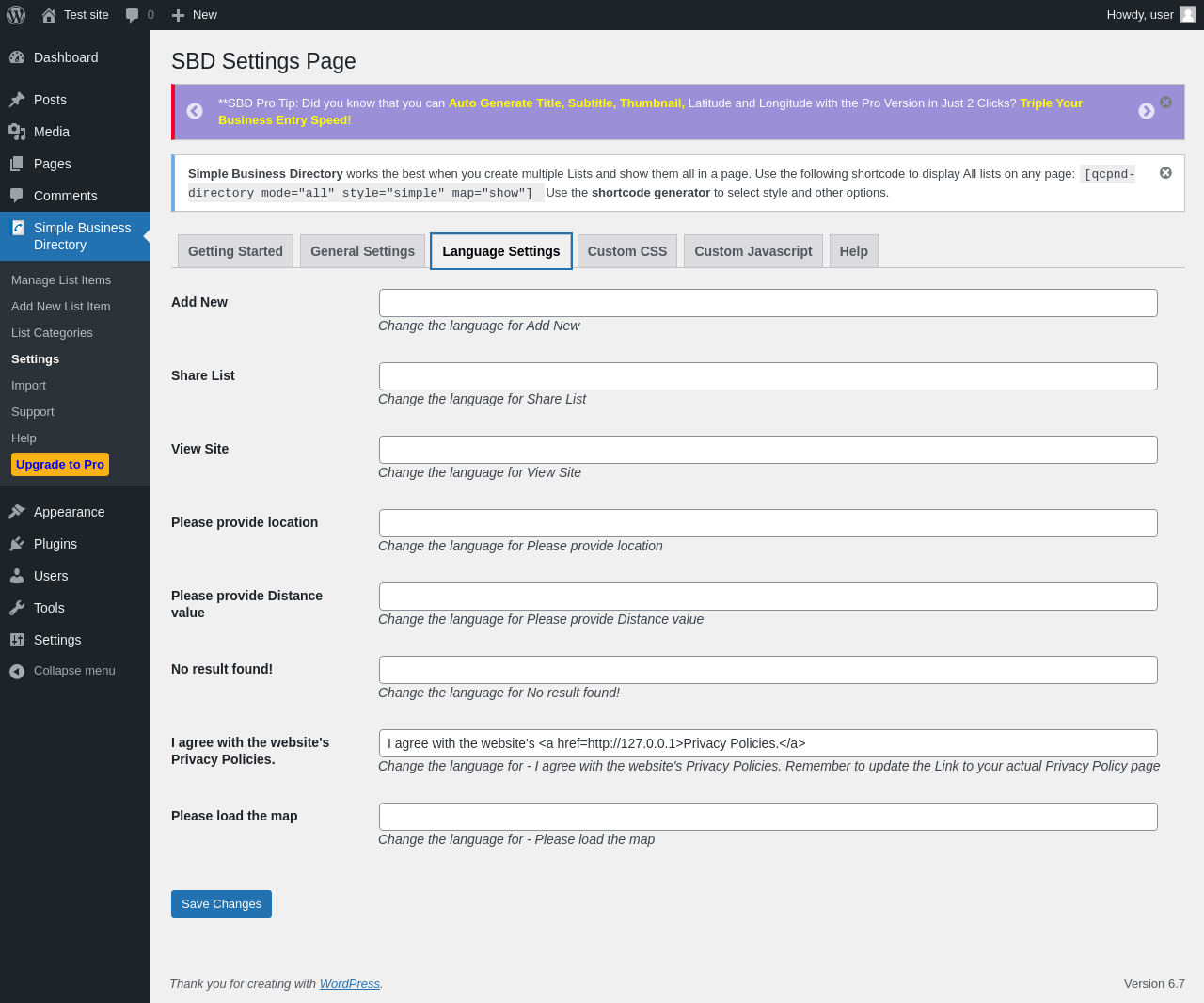Screen dimensions: 1204x1003
Task: Focus the No result found! field
Action: [768, 670]
